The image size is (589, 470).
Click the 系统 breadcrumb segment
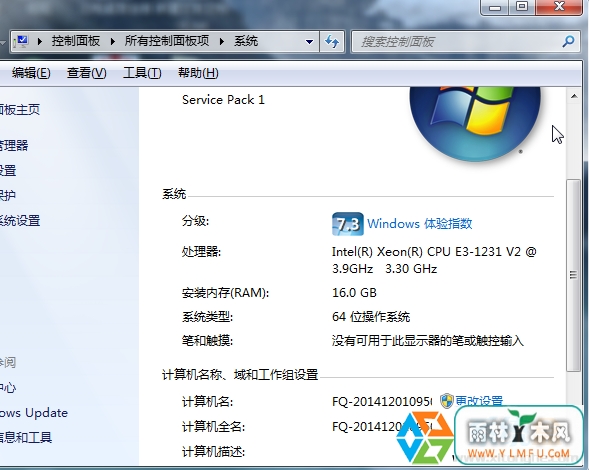pos(246,41)
